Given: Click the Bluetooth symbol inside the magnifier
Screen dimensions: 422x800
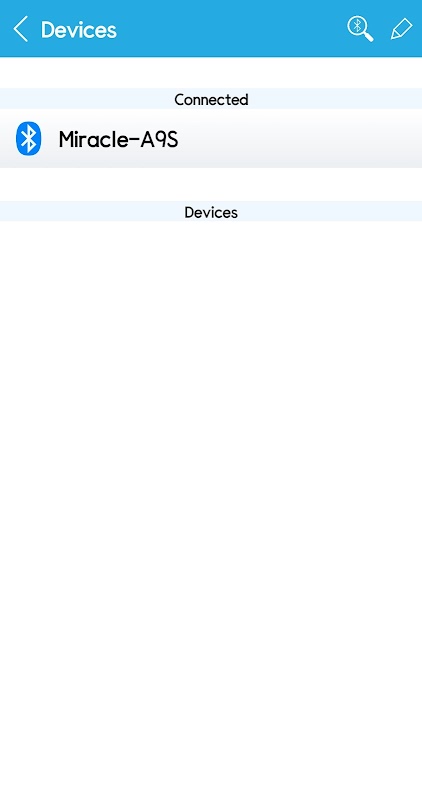Looking at the screenshot, I should [358, 25].
